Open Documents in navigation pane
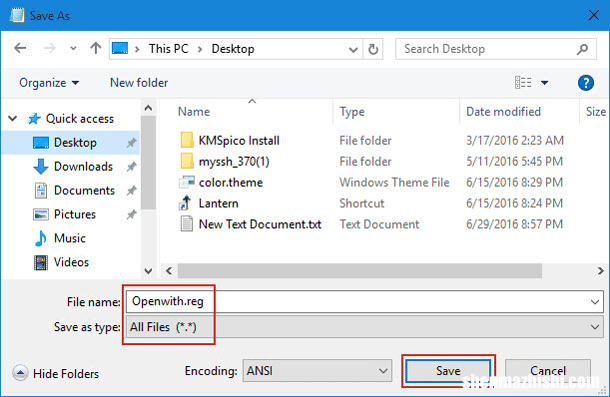This screenshot has height=397, width=610. (84, 191)
